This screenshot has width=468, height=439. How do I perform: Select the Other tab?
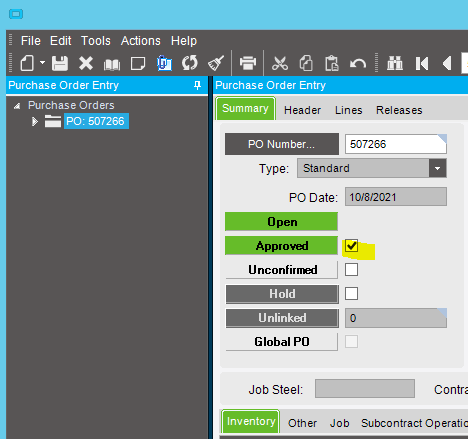coord(302,423)
